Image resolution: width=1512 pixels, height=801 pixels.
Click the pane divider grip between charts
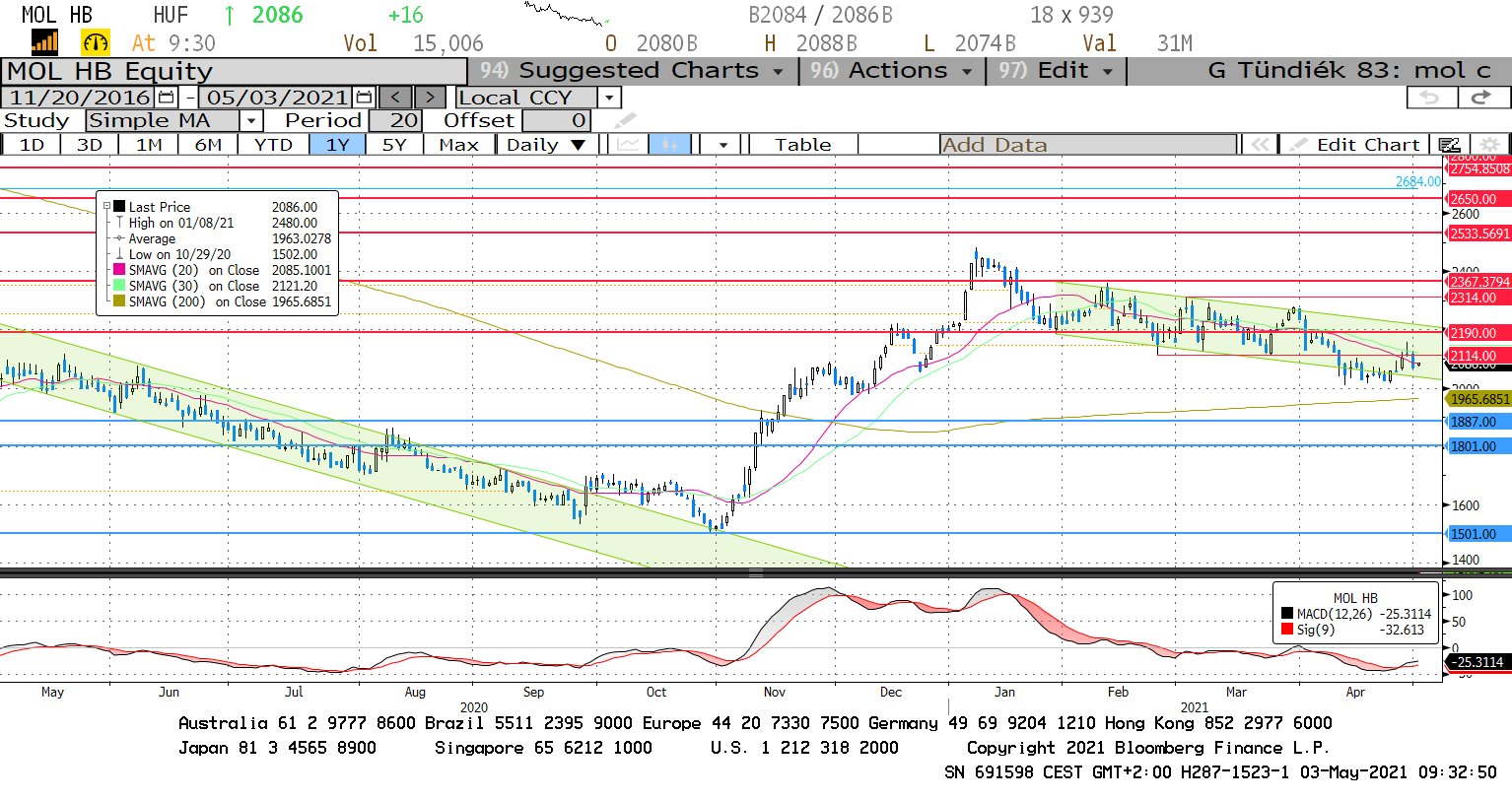[756, 572]
